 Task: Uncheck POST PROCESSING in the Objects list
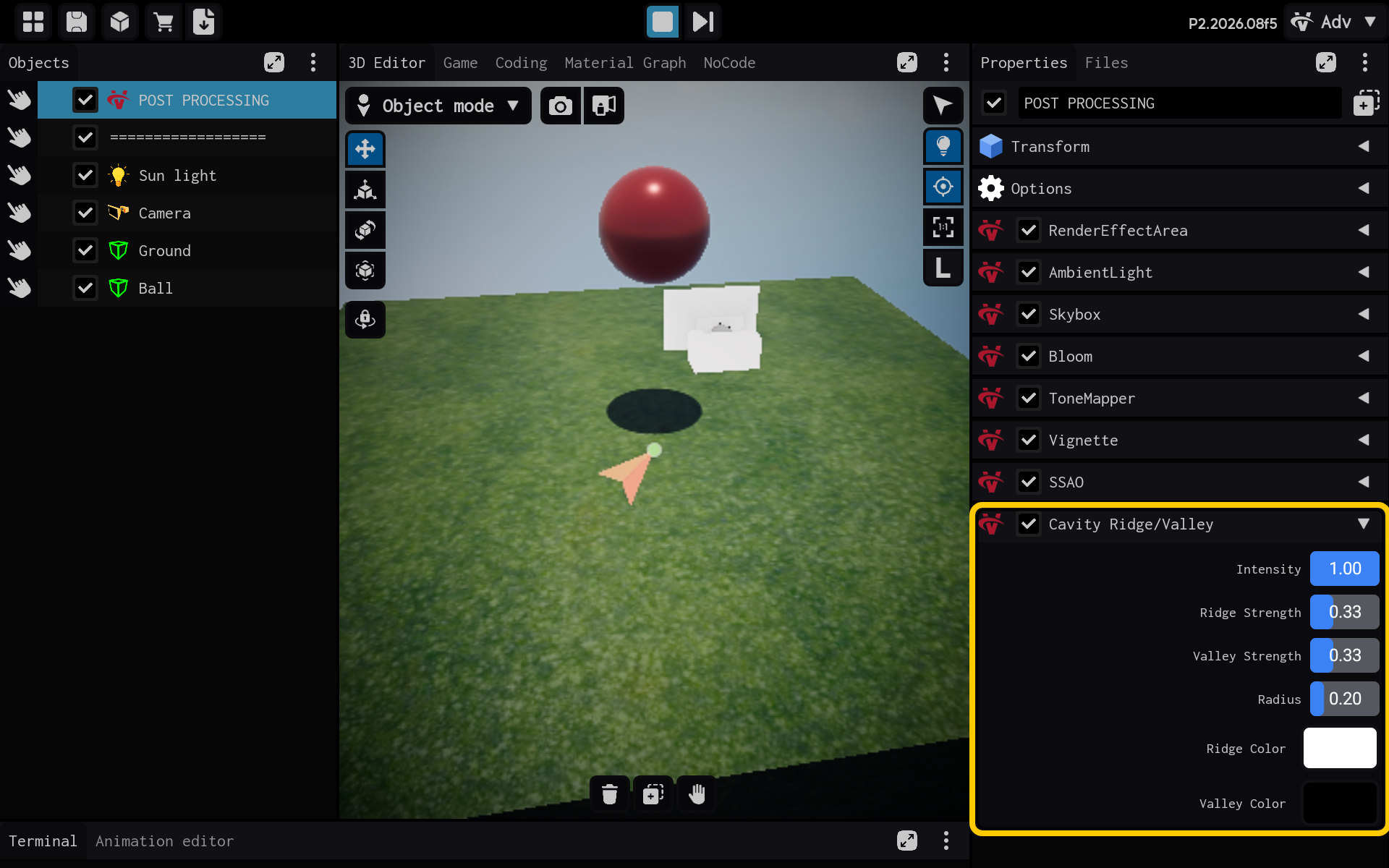click(85, 100)
